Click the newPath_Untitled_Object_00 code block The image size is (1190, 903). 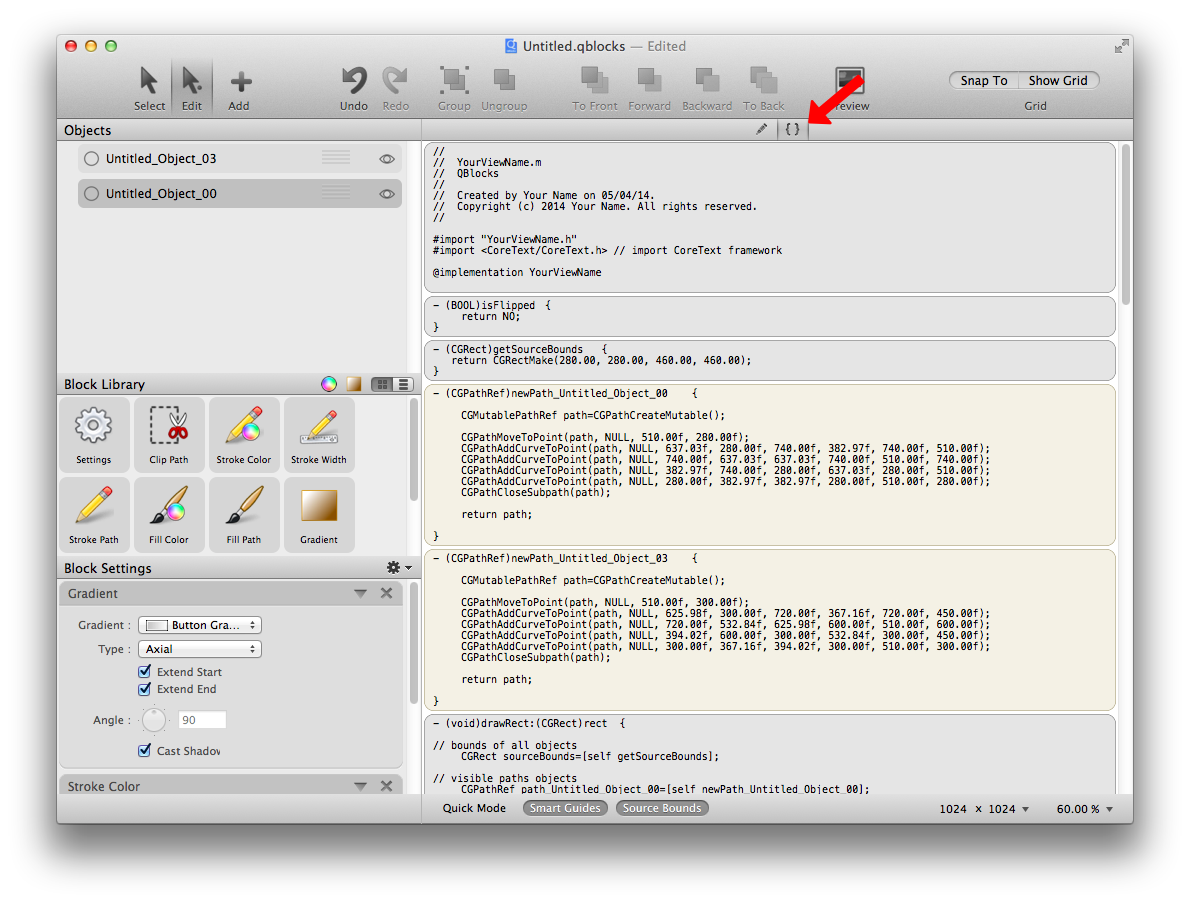(770, 464)
